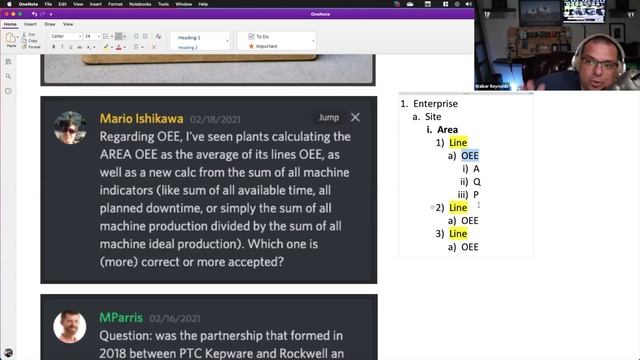Viewport: 640px width, 360px height.
Task: Click the bold Area outline item
Action: [x=447, y=130]
